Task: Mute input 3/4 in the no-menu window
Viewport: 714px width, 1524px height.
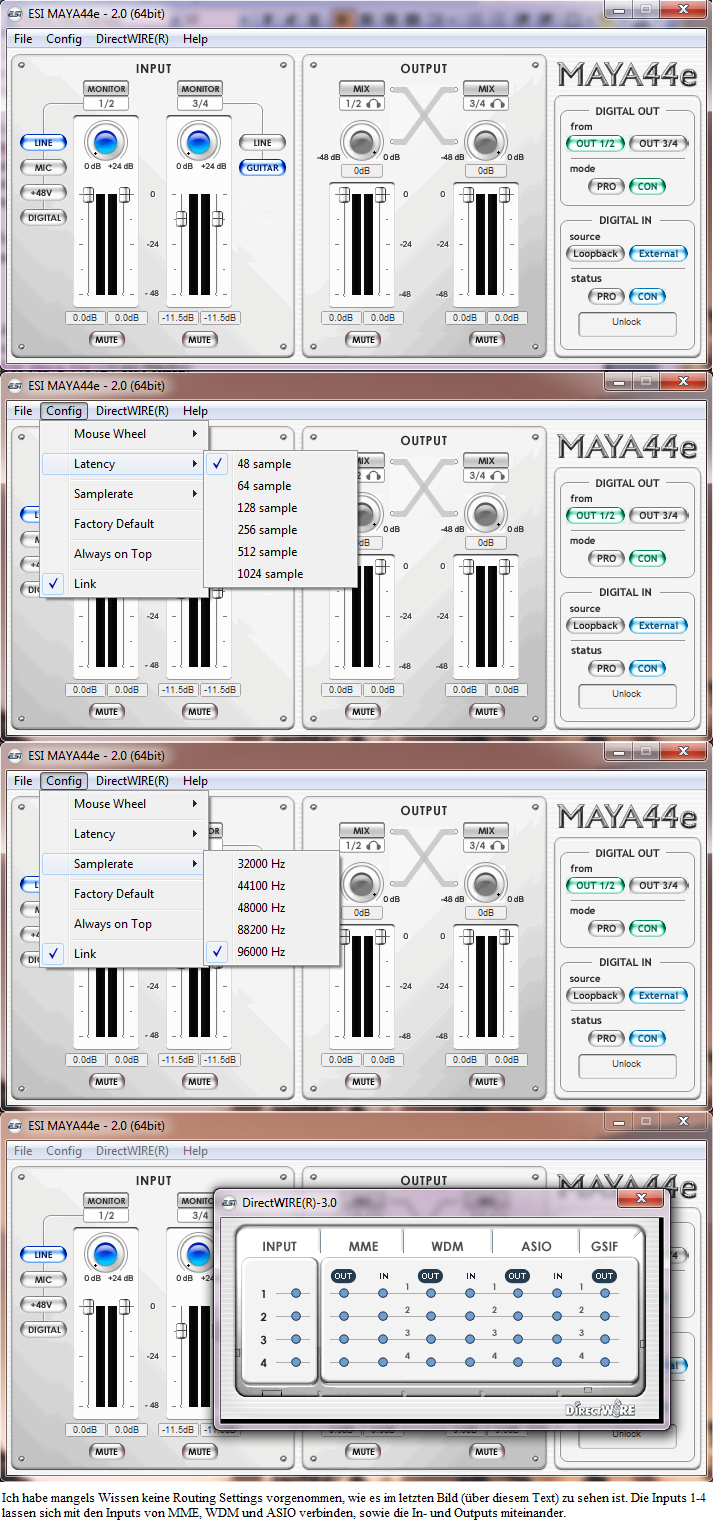Action: click(x=199, y=340)
